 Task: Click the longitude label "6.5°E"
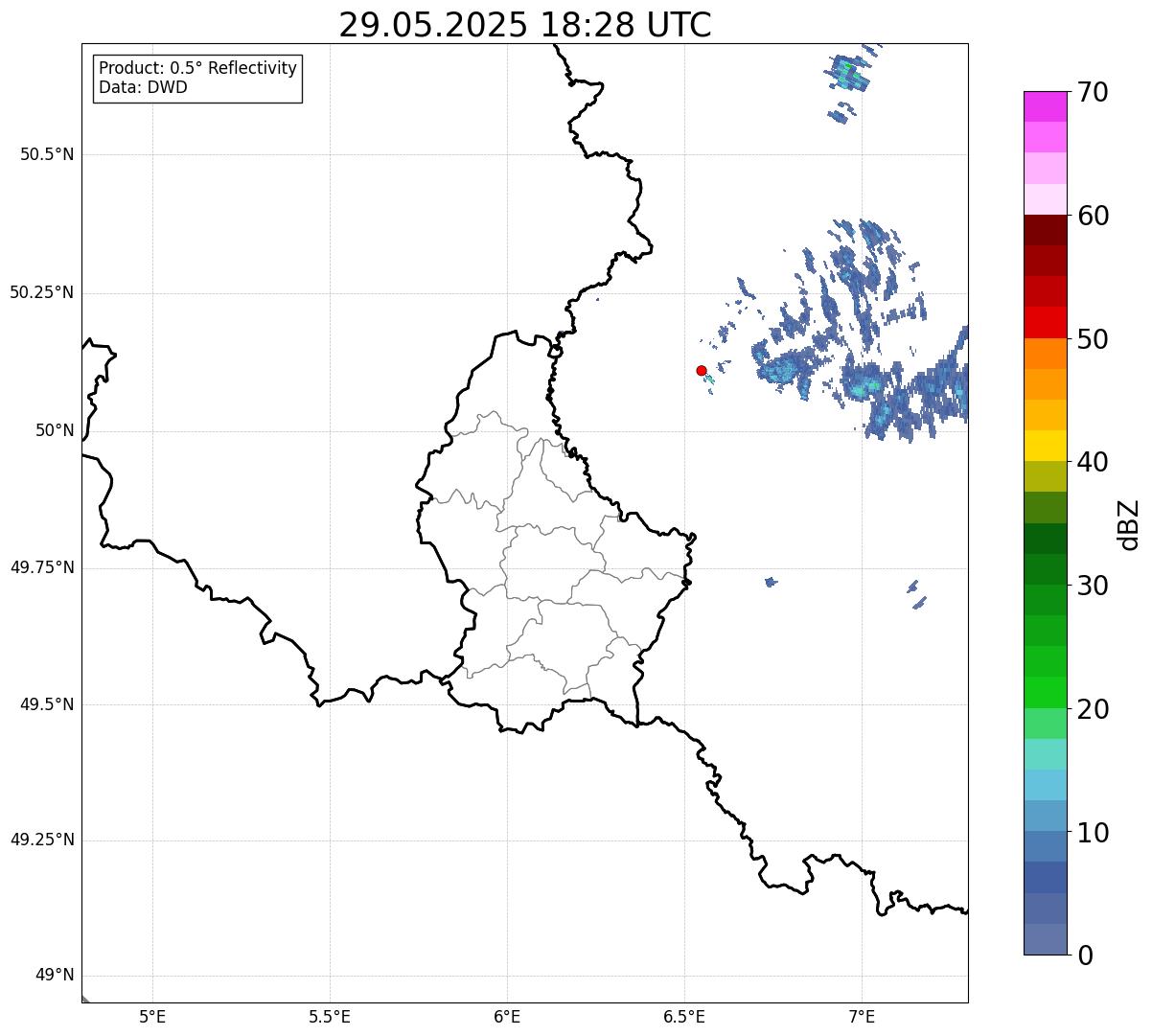pyautogui.click(x=684, y=1016)
